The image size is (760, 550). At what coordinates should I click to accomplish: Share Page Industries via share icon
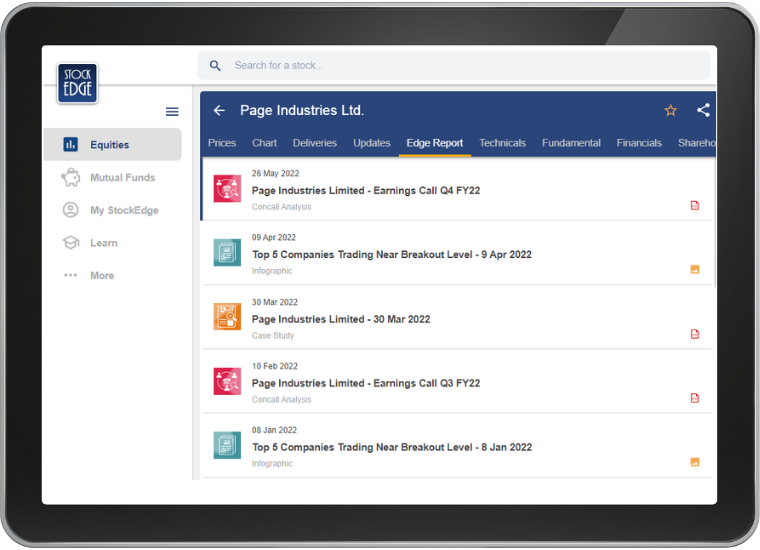[x=703, y=110]
